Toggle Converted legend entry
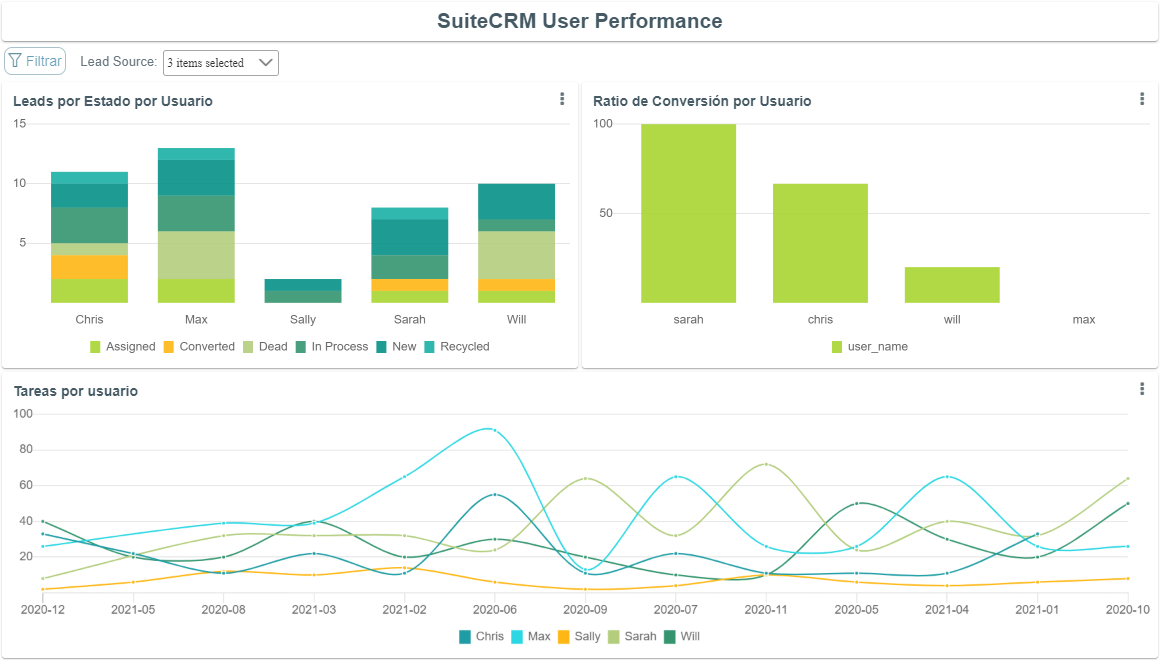Screen dimensions: 1160x660 click(197, 347)
